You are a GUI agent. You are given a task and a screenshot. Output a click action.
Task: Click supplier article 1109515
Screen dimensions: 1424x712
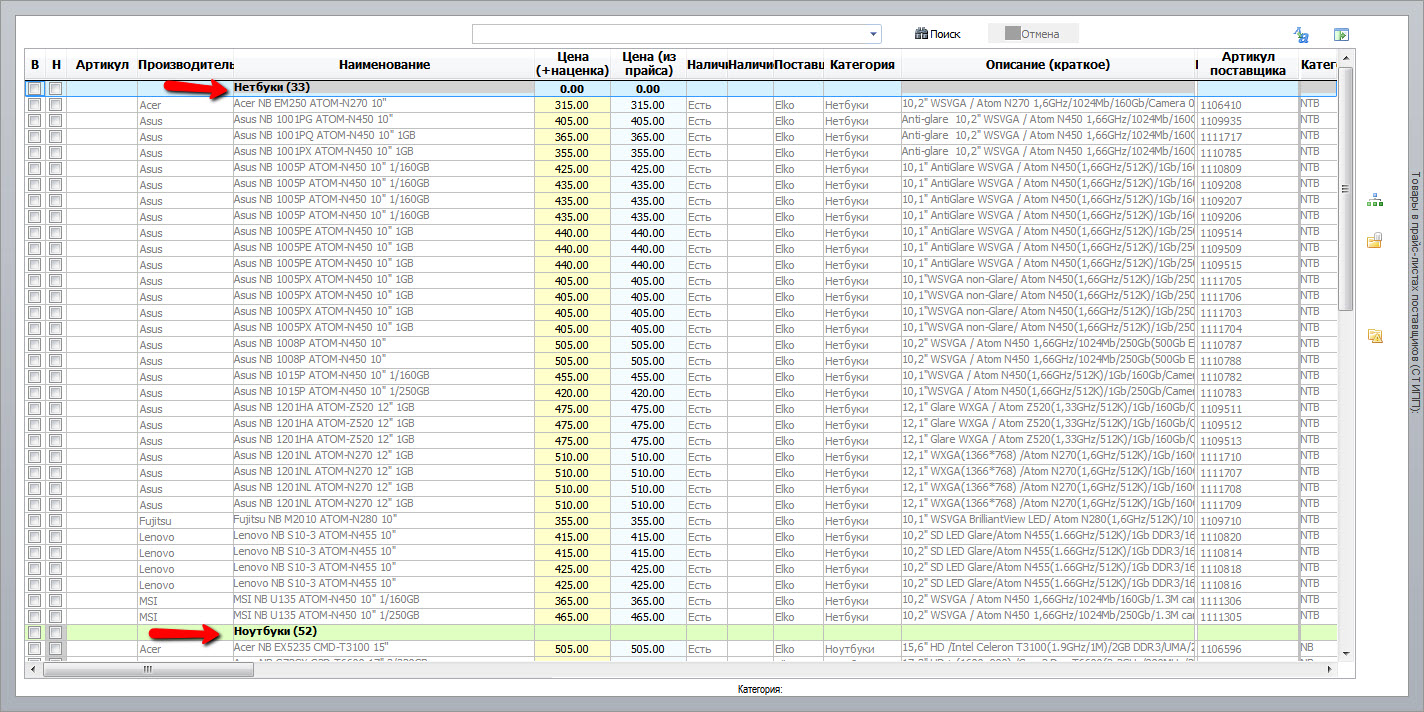click(x=1247, y=265)
